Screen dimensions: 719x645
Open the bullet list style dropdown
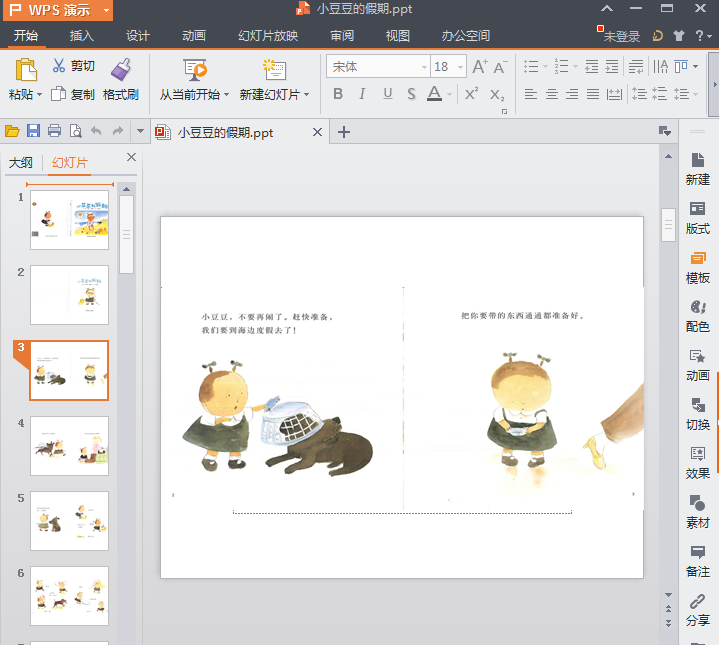(x=545, y=67)
